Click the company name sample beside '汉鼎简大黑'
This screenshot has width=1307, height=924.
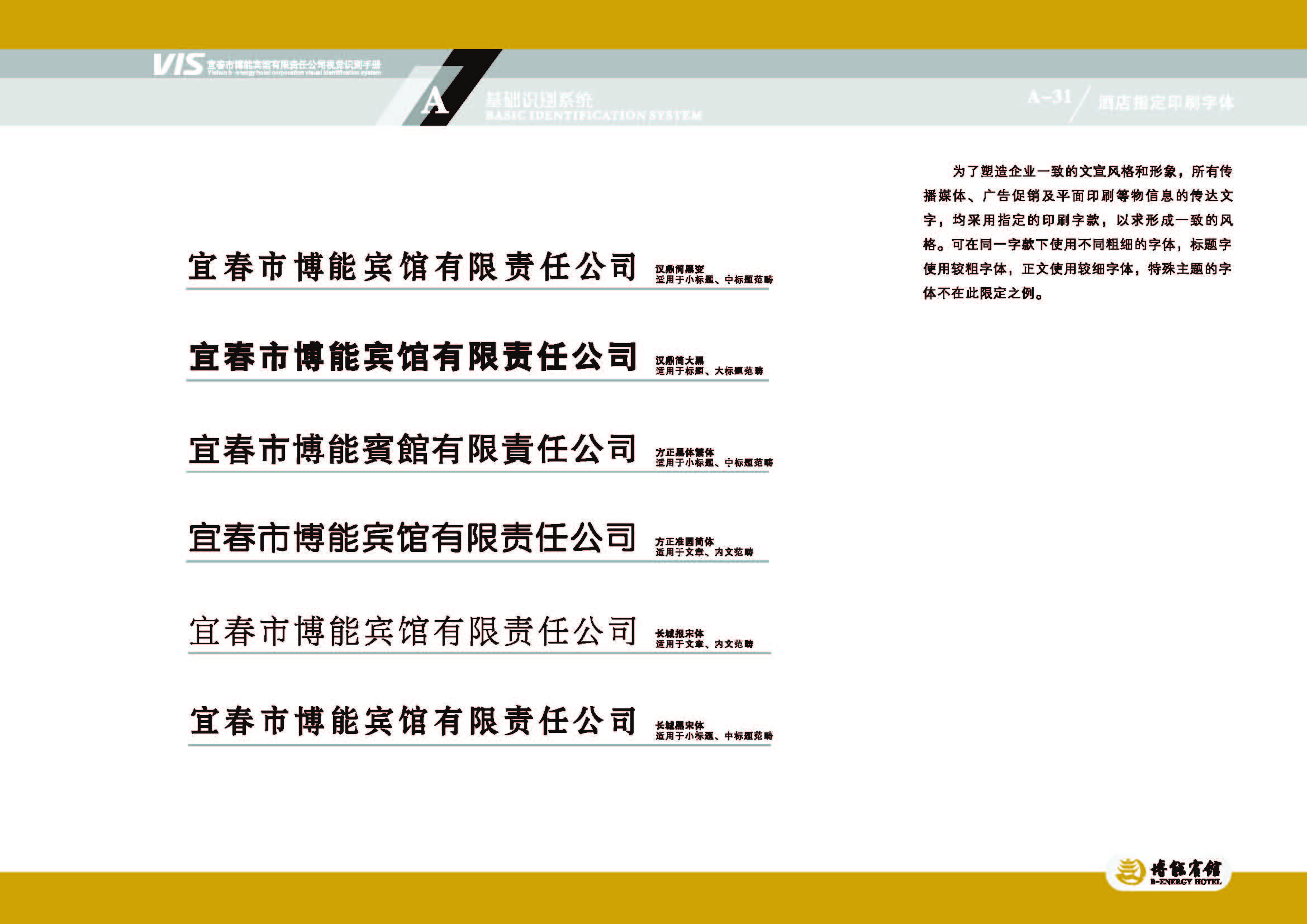tap(413, 358)
